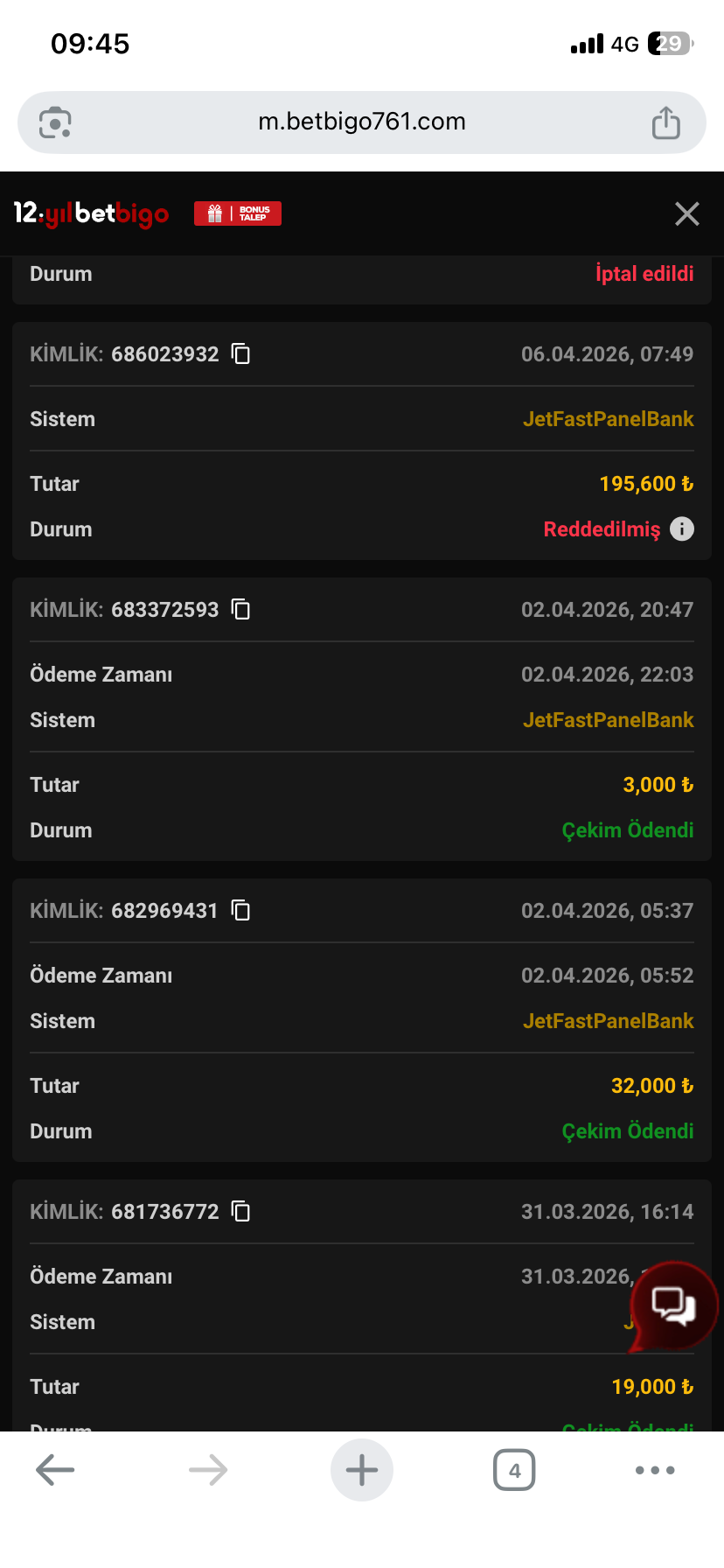
Task: Open the betbigo logo home link
Action: 92,213
